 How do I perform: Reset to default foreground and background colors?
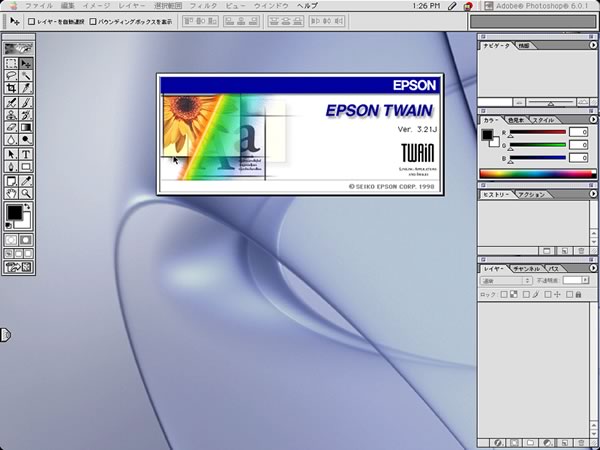point(9,225)
